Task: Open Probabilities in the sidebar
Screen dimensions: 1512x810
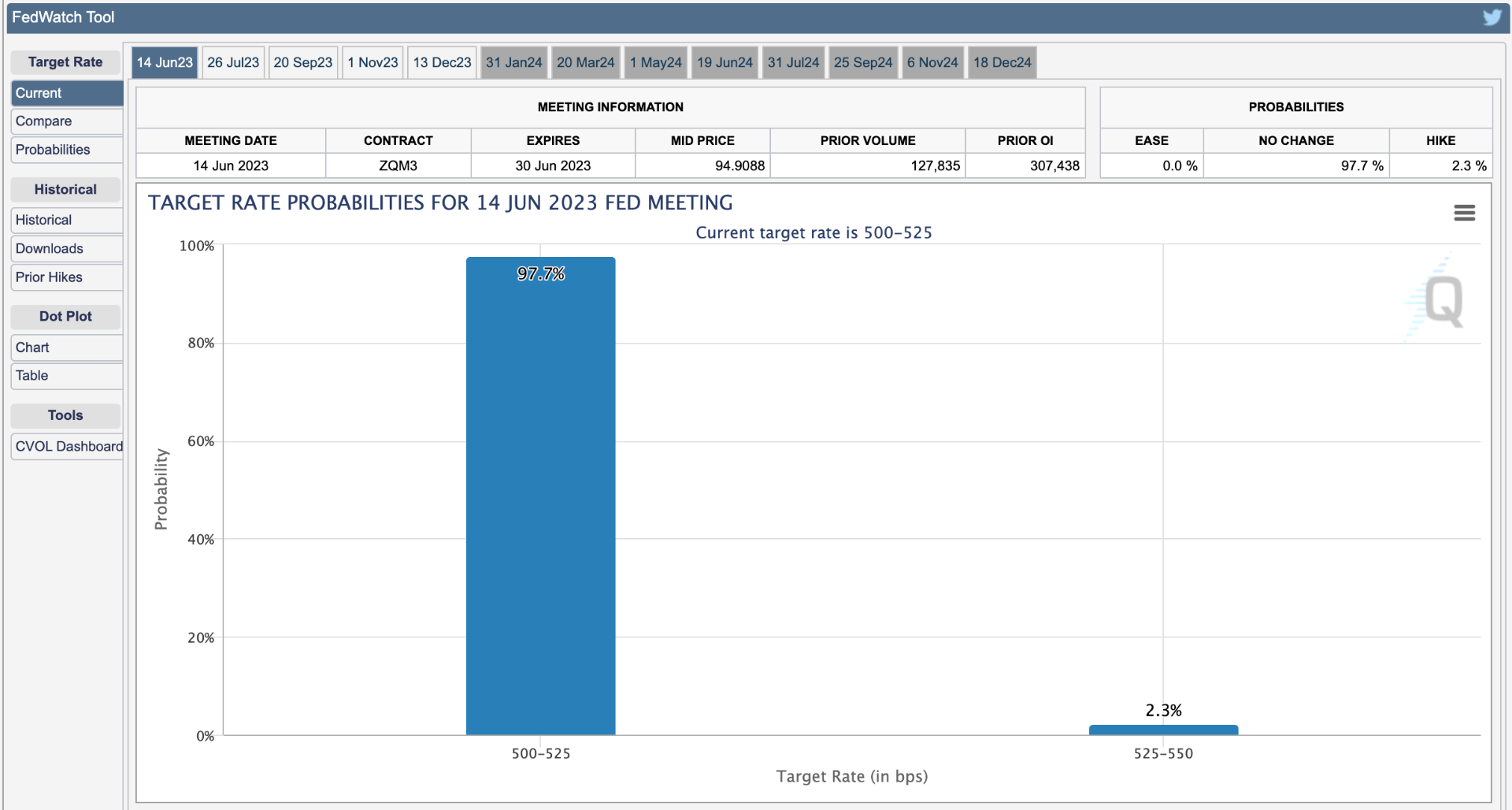Action: [67, 150]
